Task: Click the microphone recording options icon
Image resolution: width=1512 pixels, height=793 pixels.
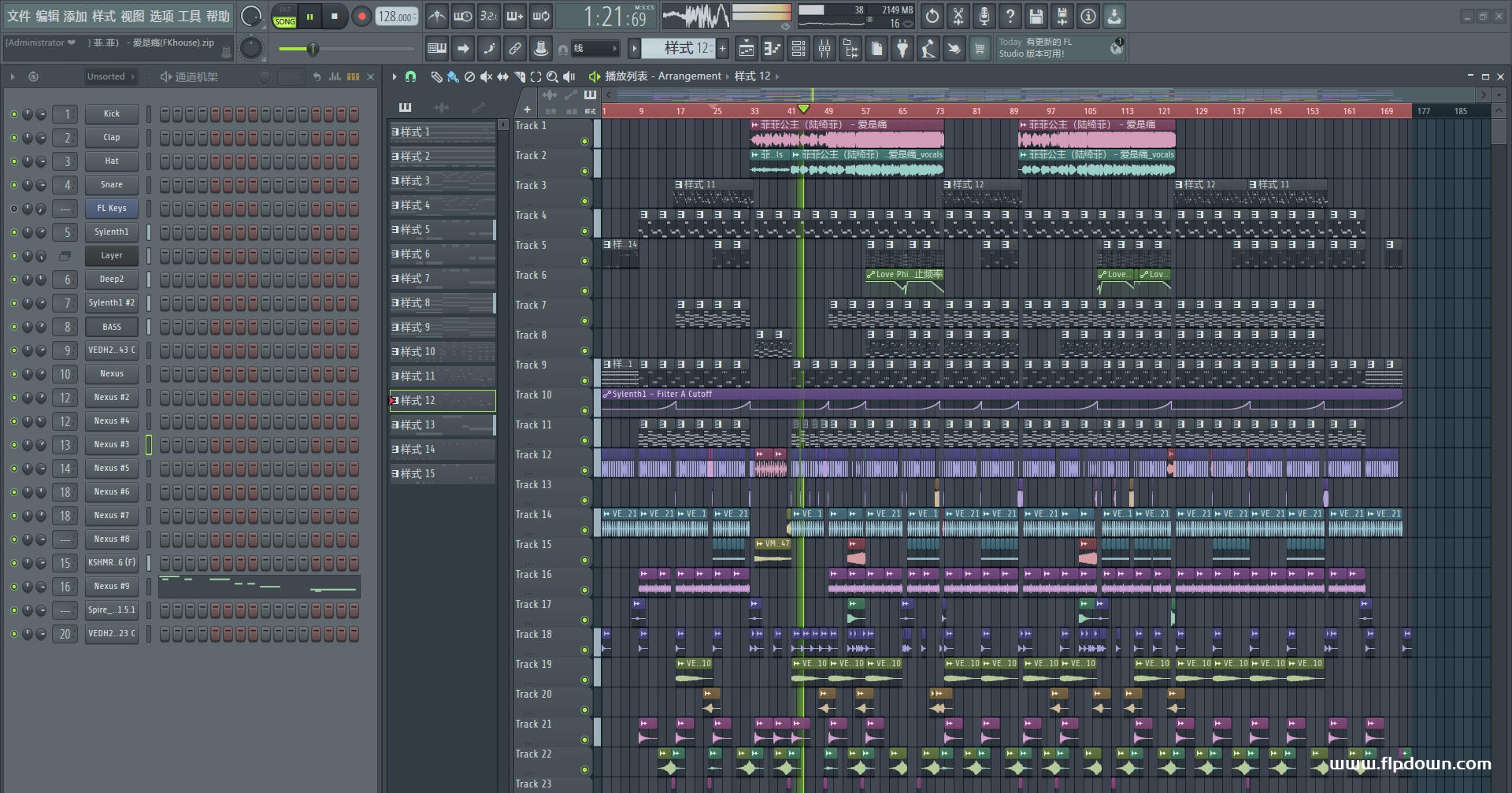Action: click(984, 16)
